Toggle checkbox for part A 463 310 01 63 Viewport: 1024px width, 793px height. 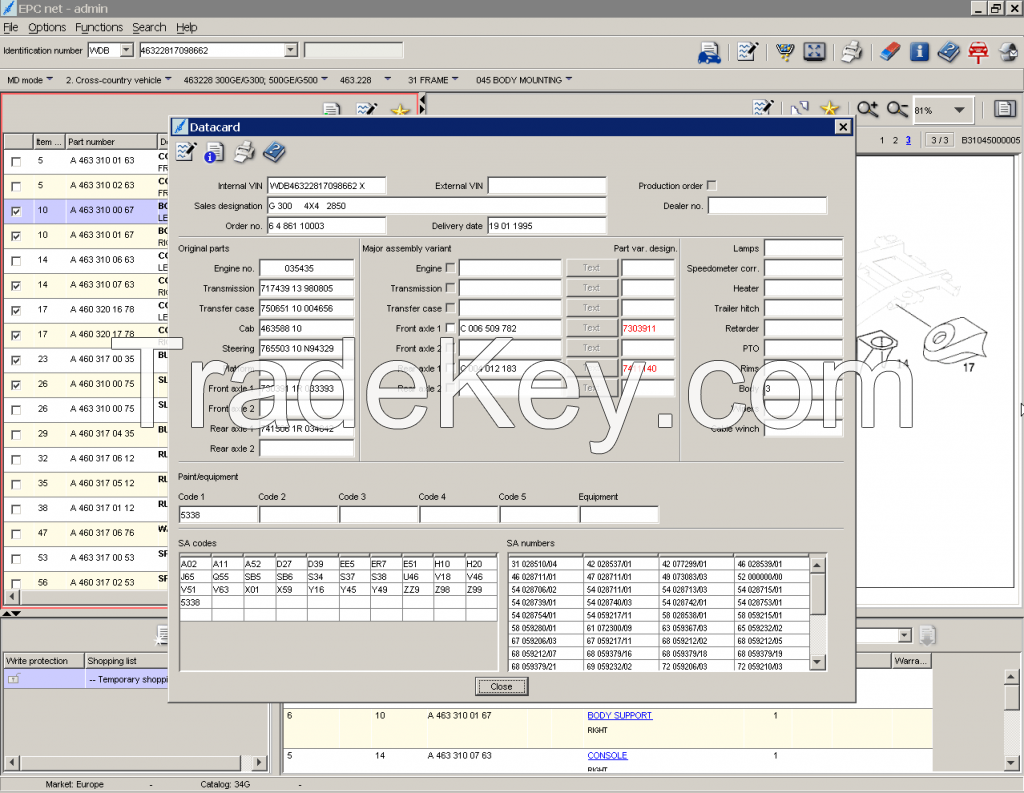coord(16,161)
